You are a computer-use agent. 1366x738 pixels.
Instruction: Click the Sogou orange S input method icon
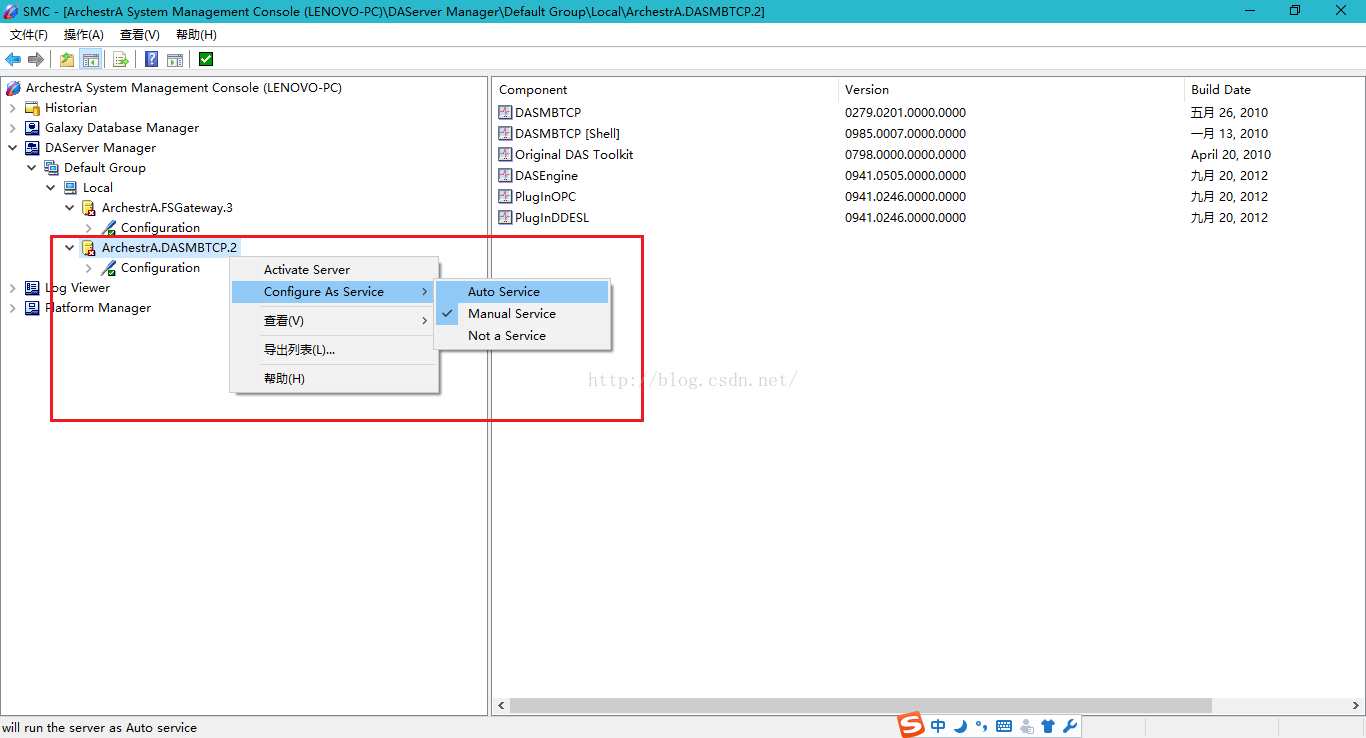coord(911,726)
